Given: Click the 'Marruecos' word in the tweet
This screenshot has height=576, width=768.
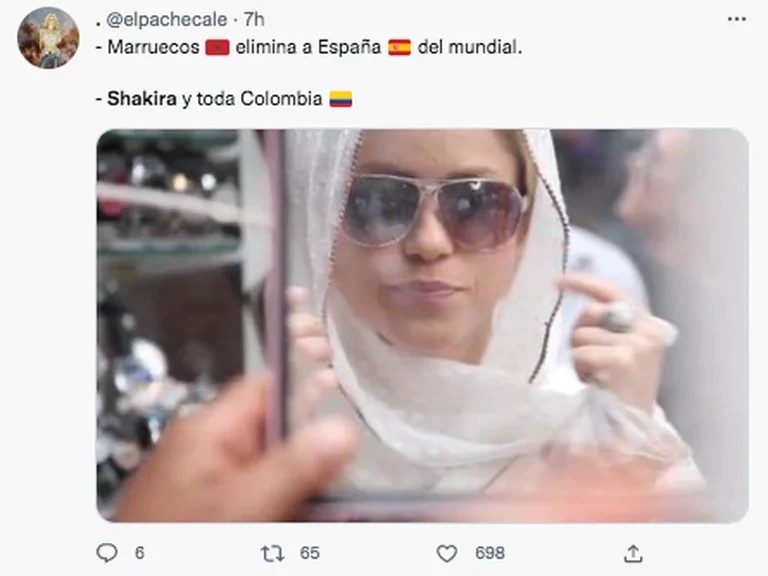Looking at the screenshot, I should 153,47.
